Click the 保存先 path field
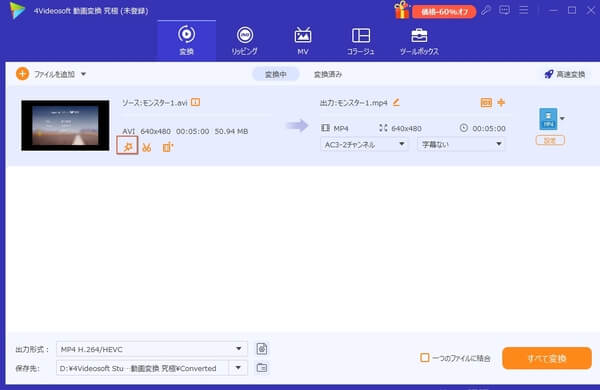The width and height of the screenshot is (600, 390). [142, 368]
